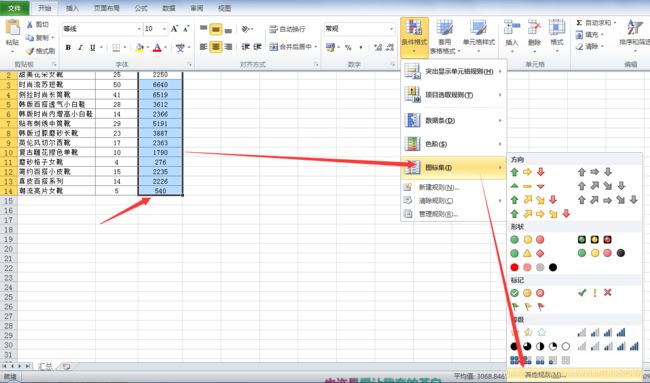Toggle middle vertical alignment
Screen dimensions: 650x383
click(x=216, y=29)
